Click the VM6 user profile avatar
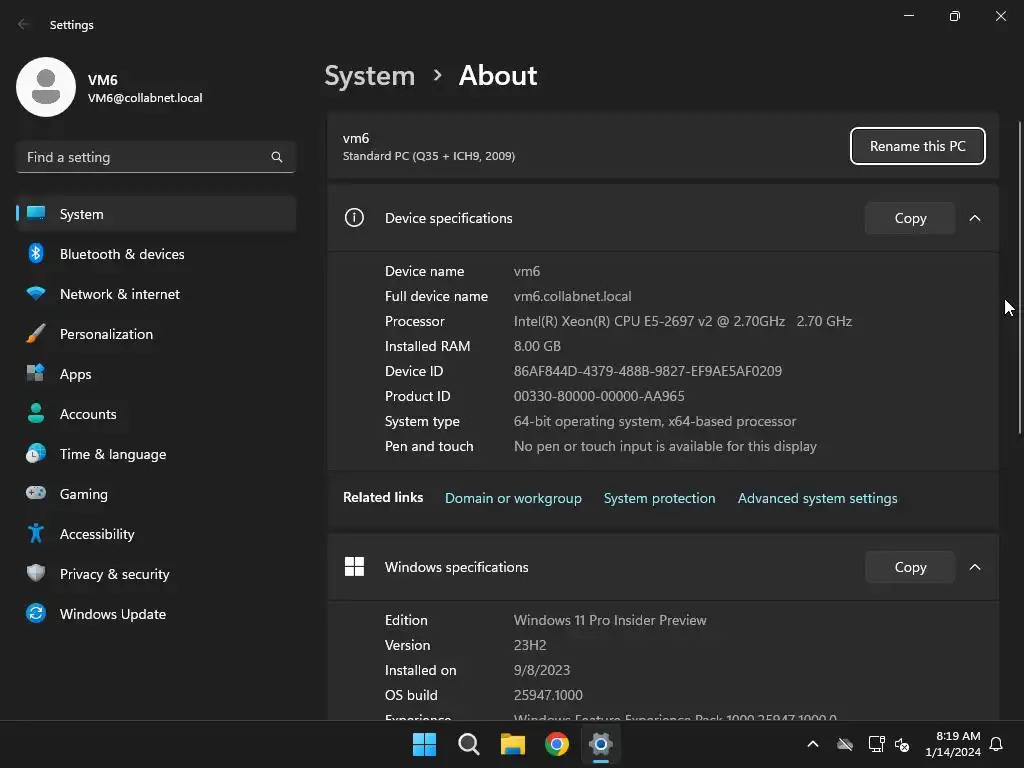 click(x=46, y=87)
